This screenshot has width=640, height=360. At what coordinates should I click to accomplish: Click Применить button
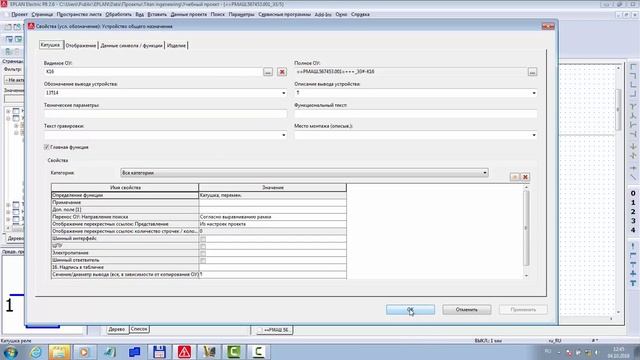tap(523, 310)
